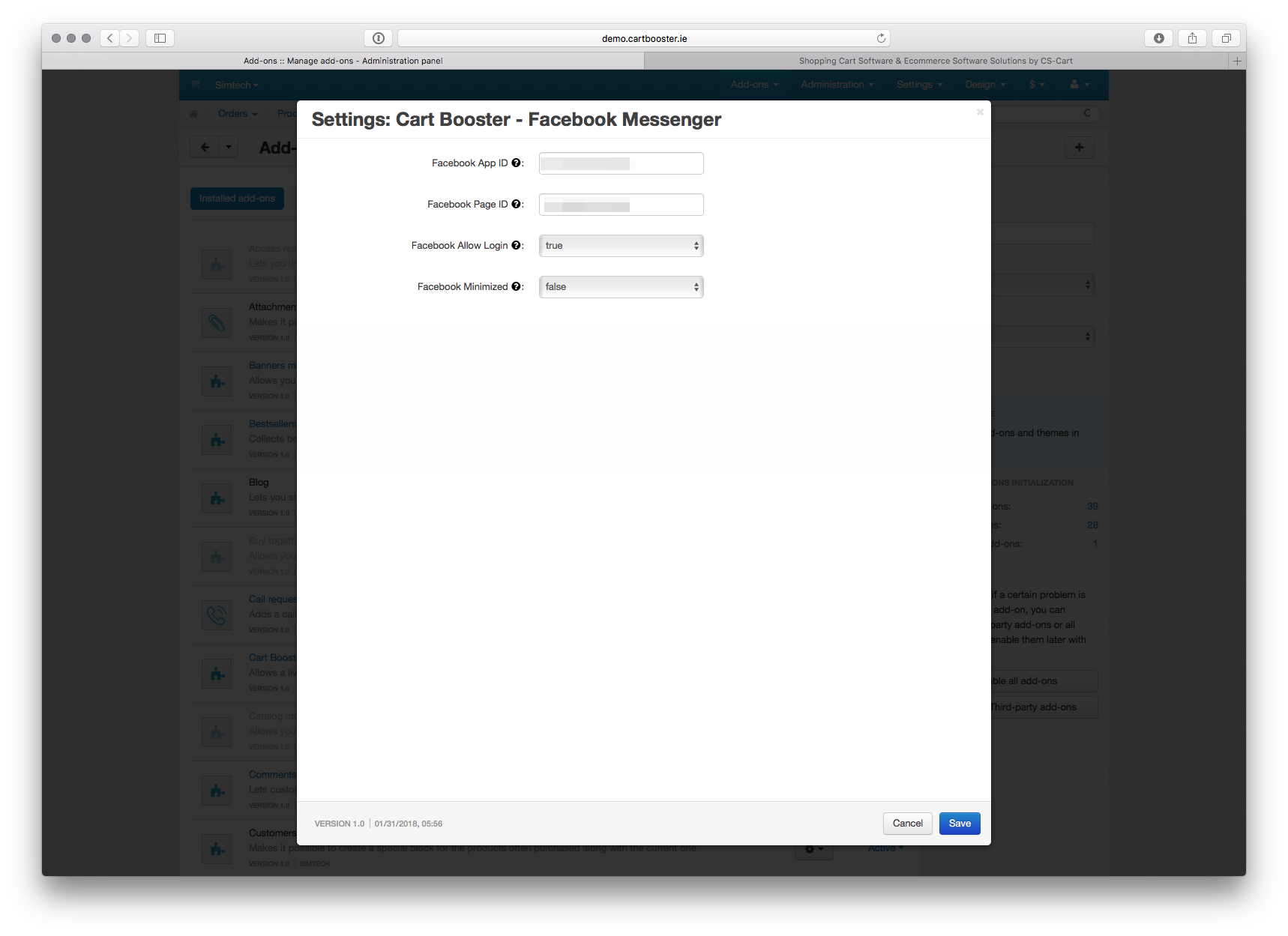
Task: Click the Banners add-on puzzle icon
Action: [x=217, y=381]
